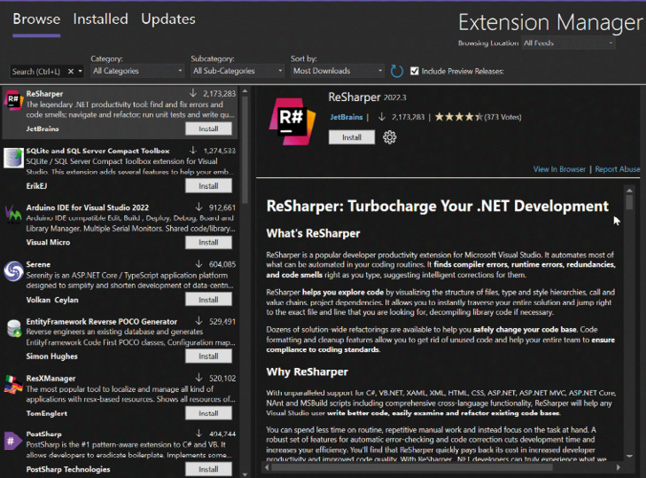The width and height of the screenshot is (646, 478).
Task: Click the Visual Micro author name
Action: pyautogui.click(x=48, y=242)
